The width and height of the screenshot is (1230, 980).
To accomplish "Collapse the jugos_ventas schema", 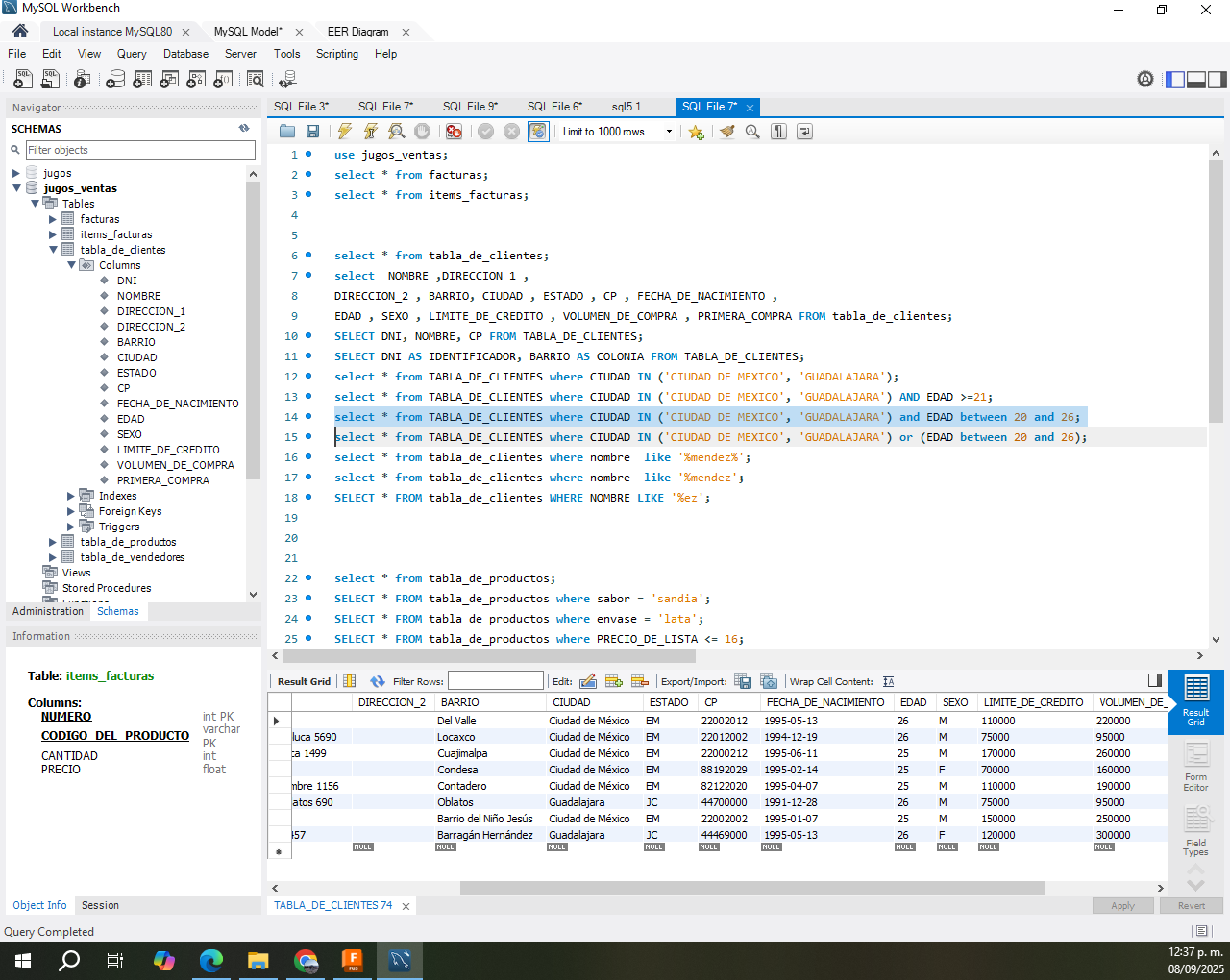I will tap(16, 188).
